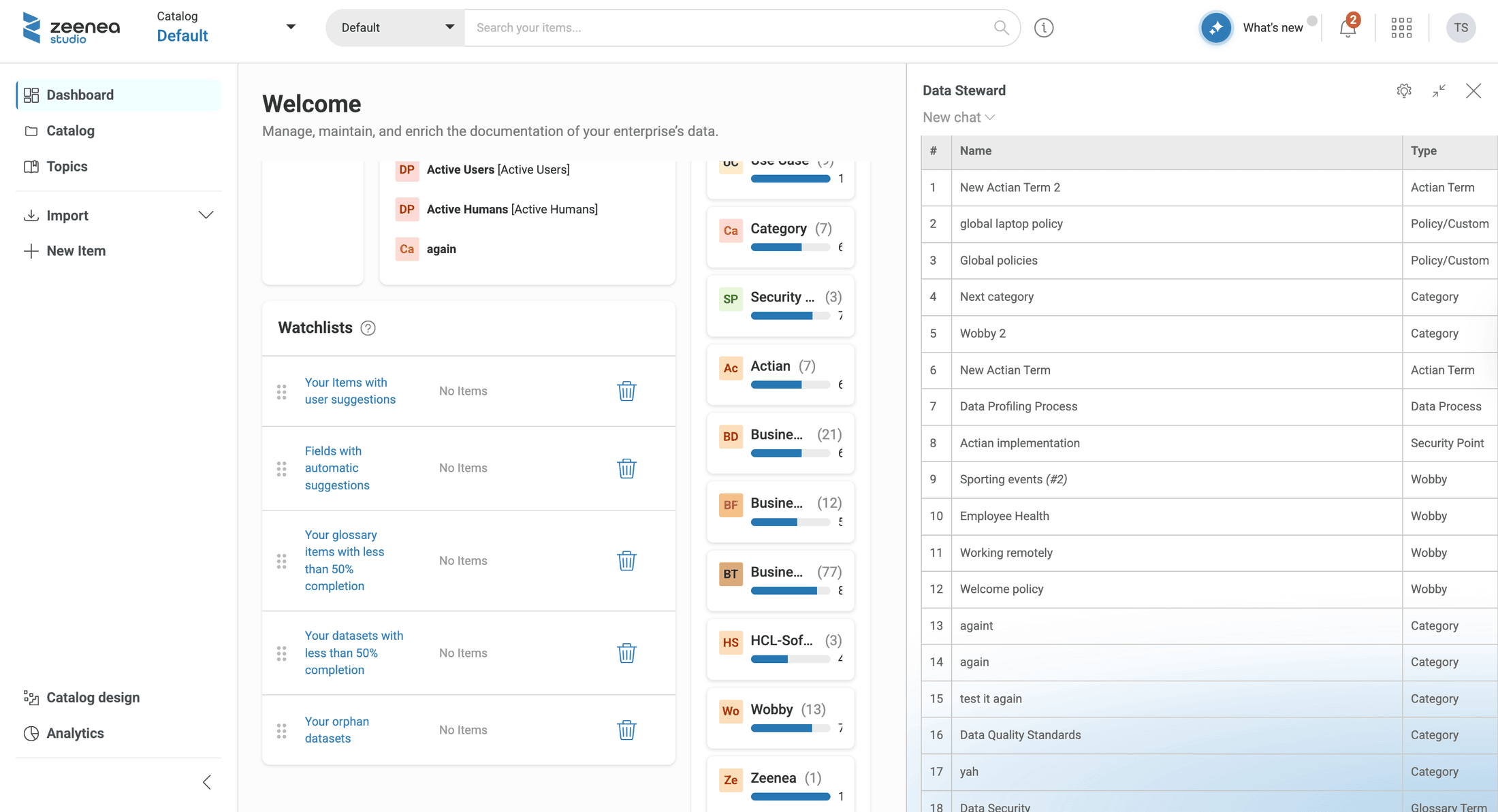
Task: Click the Wobby completion progress bar
Action: (x=790, y=728)
